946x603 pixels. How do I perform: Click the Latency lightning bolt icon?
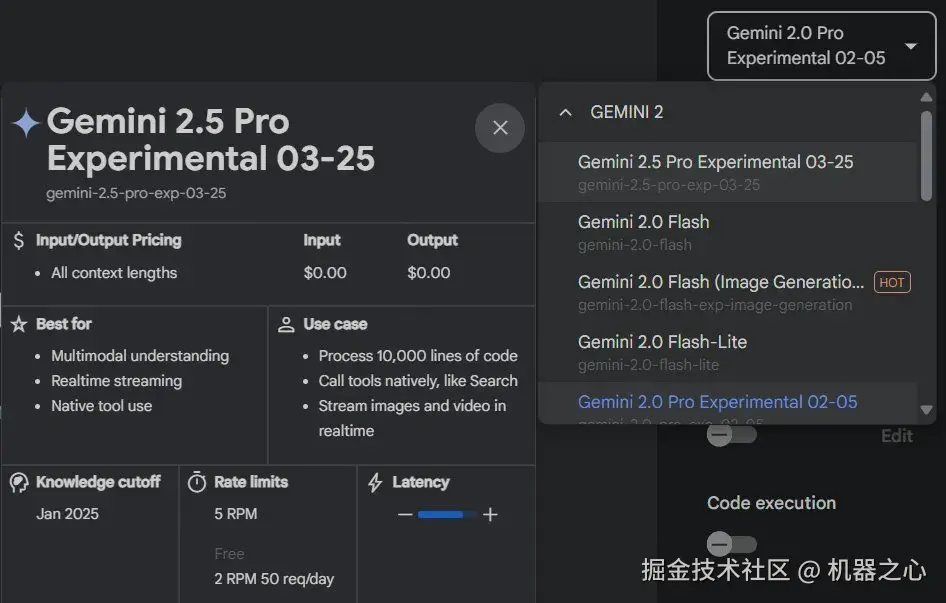pos(375,482)
